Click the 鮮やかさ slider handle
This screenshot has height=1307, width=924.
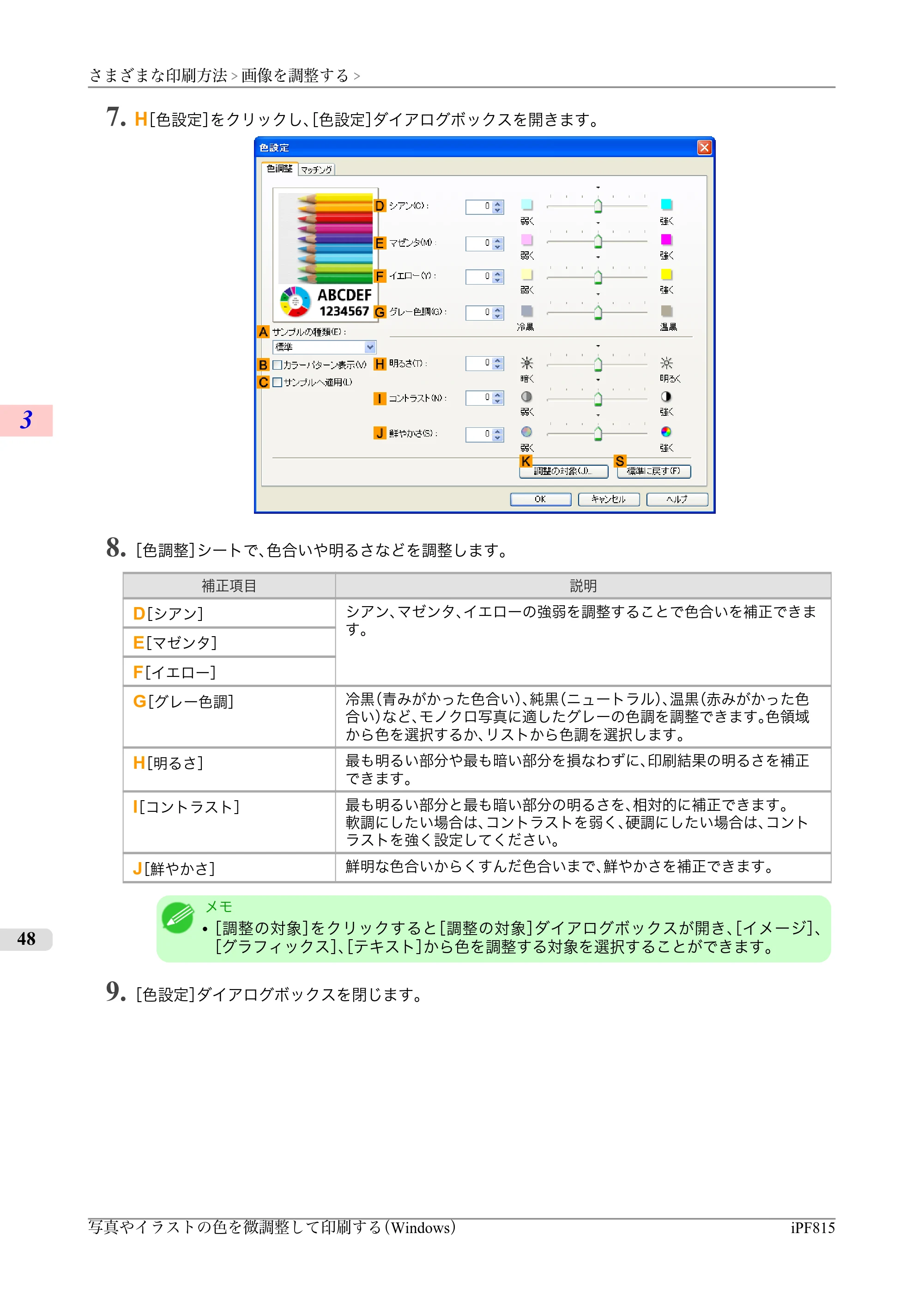point(598,434)
